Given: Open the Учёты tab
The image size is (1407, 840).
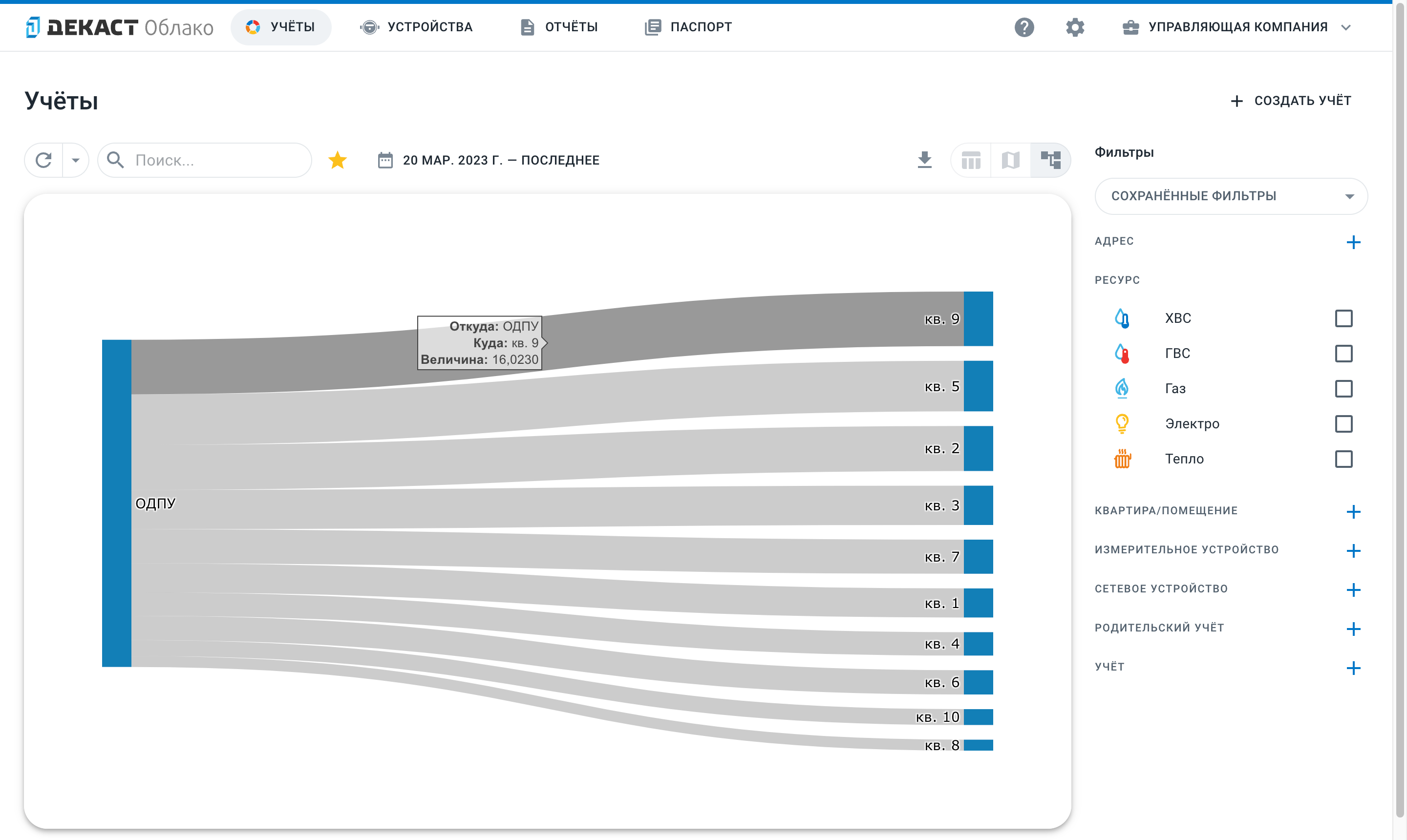Looking at the screenshot, I should pos(281,27).
